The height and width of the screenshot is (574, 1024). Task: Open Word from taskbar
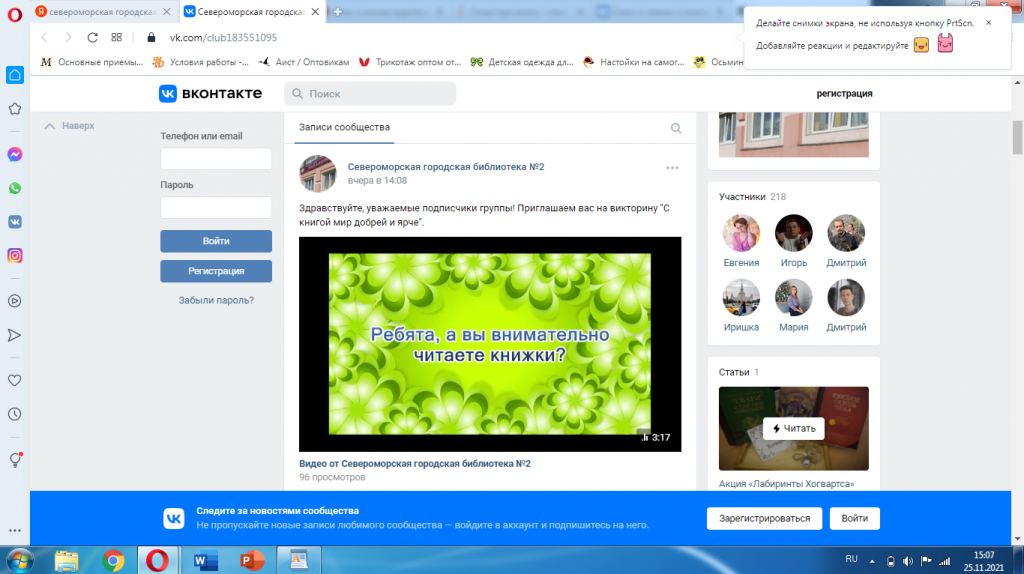[x=204, y=561]
